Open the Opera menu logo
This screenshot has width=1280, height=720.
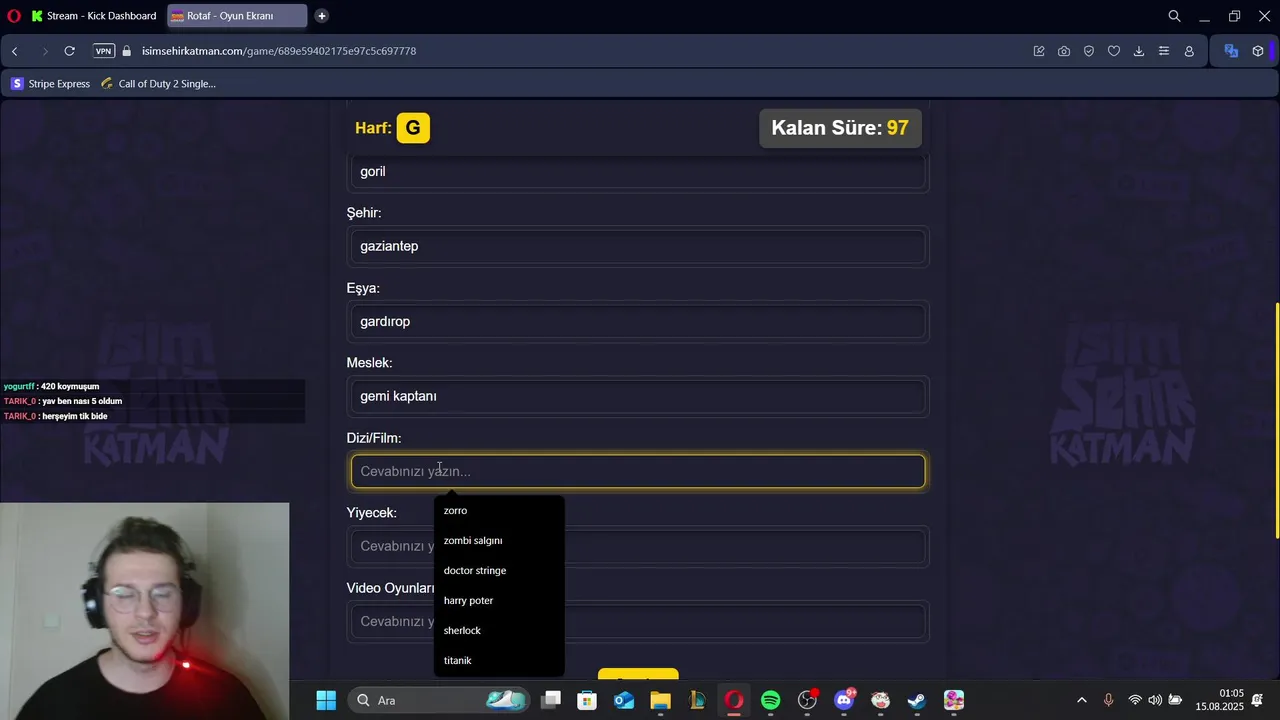pyautogui.click(x=14, y=16)
